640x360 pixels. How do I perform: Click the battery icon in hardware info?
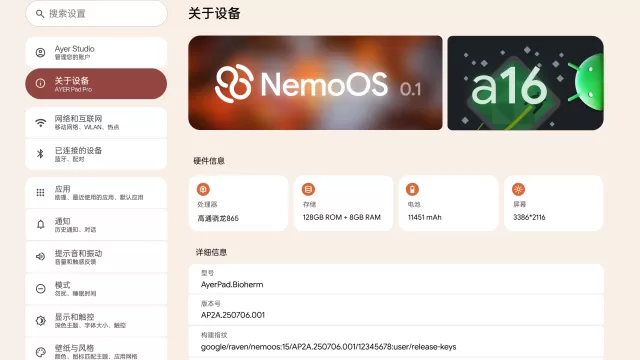tap(412, 189)
